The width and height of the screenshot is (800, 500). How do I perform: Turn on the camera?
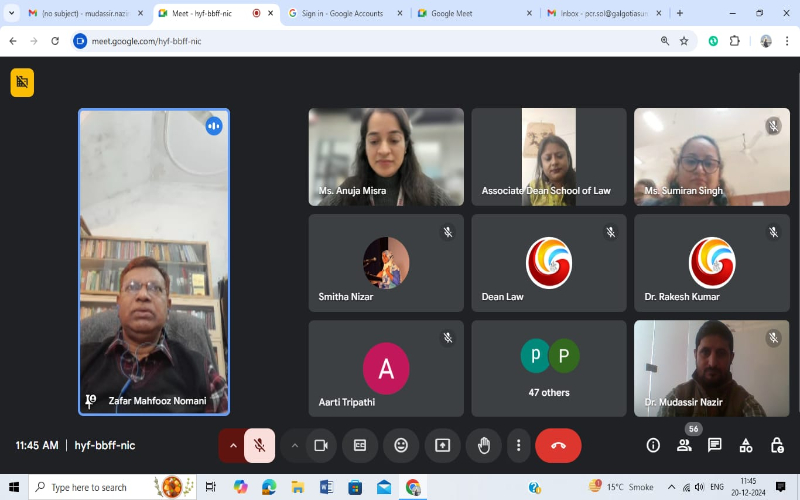(x=321, y=445)
